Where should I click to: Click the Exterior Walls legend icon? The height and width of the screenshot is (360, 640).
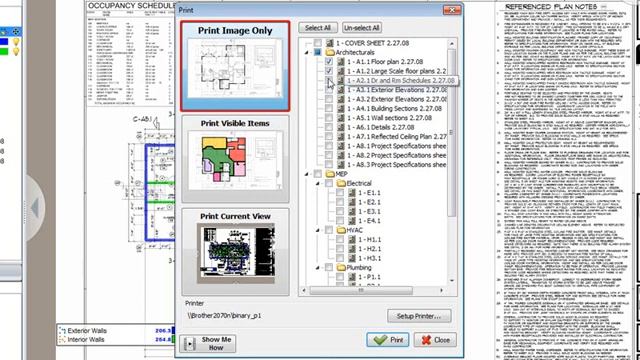(x=62, y=331)
